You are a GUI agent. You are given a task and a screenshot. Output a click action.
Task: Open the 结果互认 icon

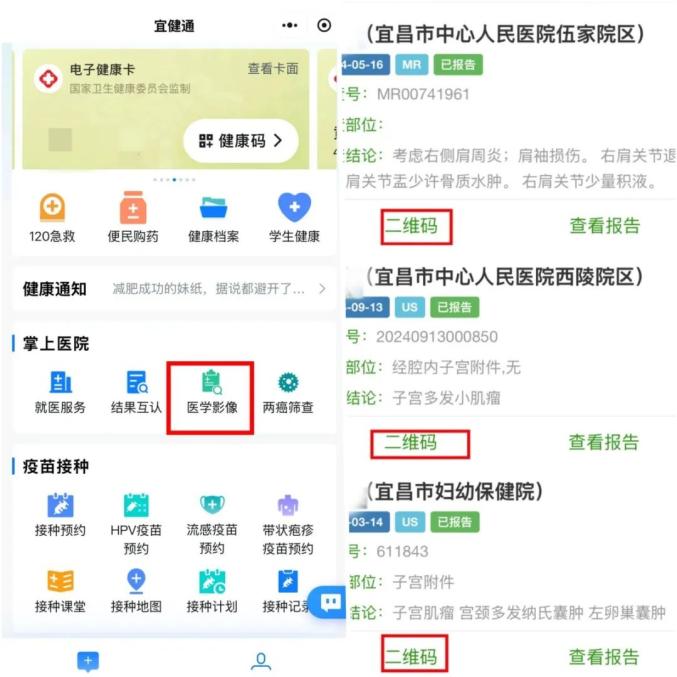point(137,382)
